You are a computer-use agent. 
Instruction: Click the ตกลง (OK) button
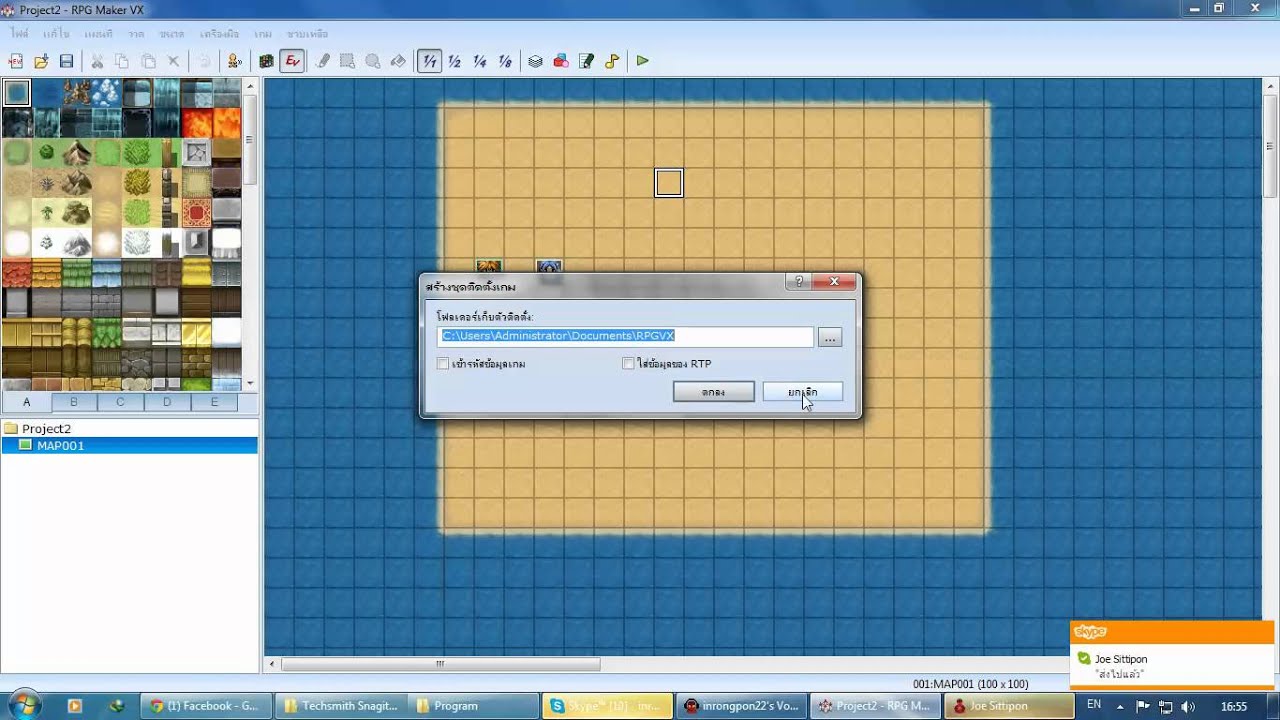pos(713,392)
